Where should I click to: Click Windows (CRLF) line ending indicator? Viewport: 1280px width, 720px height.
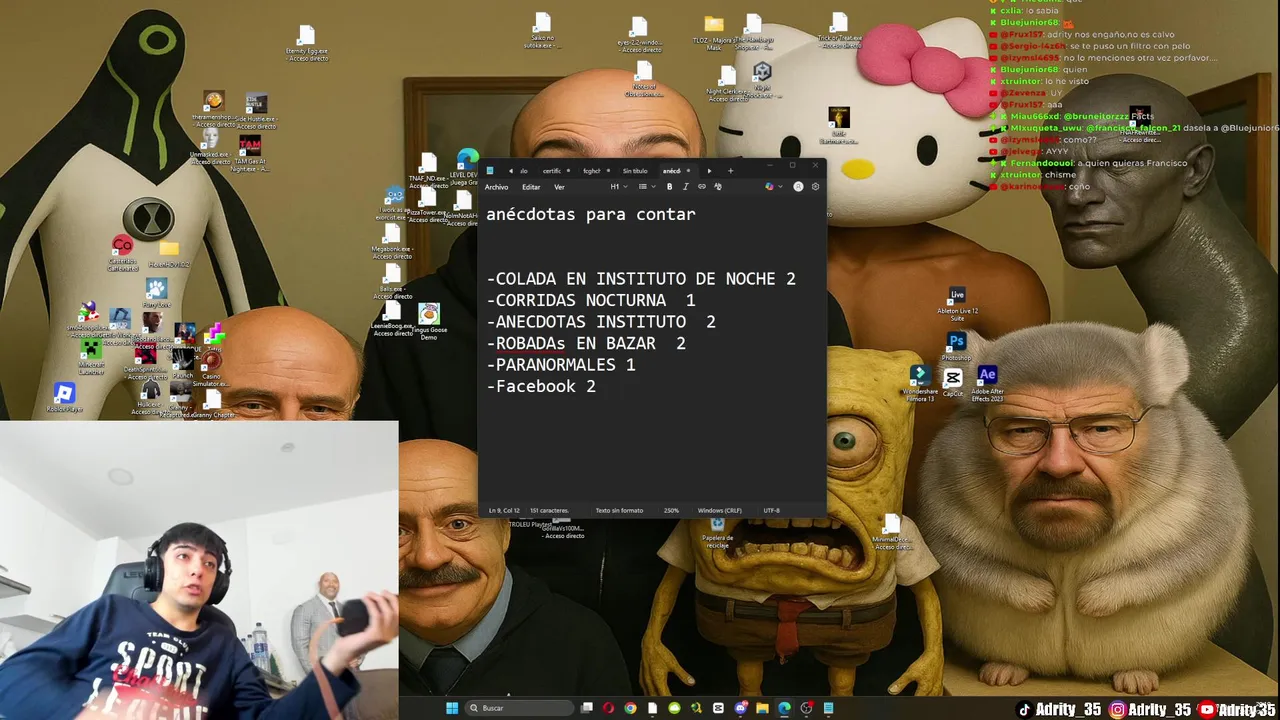click(x=720, y=510)
